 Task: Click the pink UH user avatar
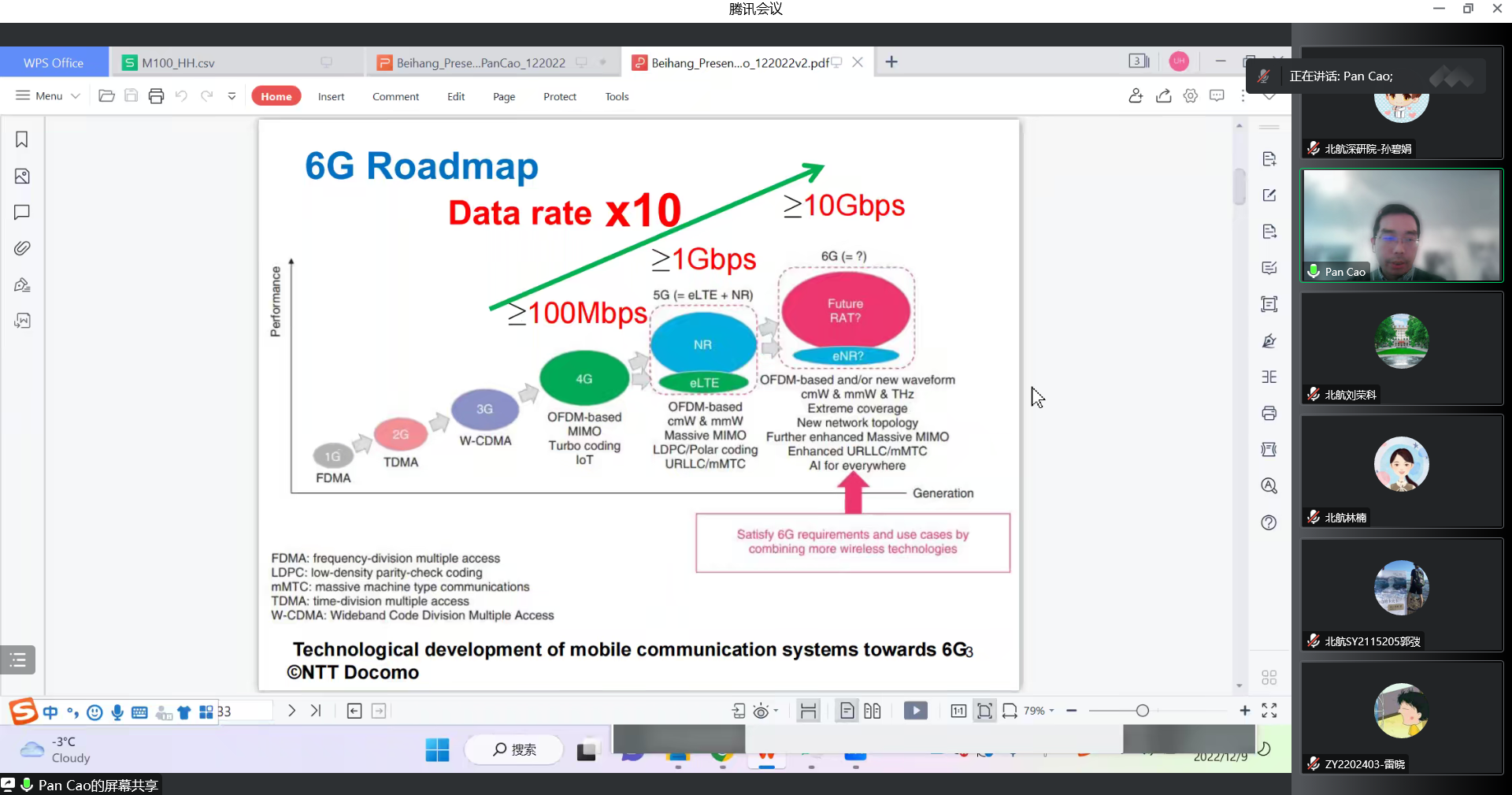coord(1179,61)
